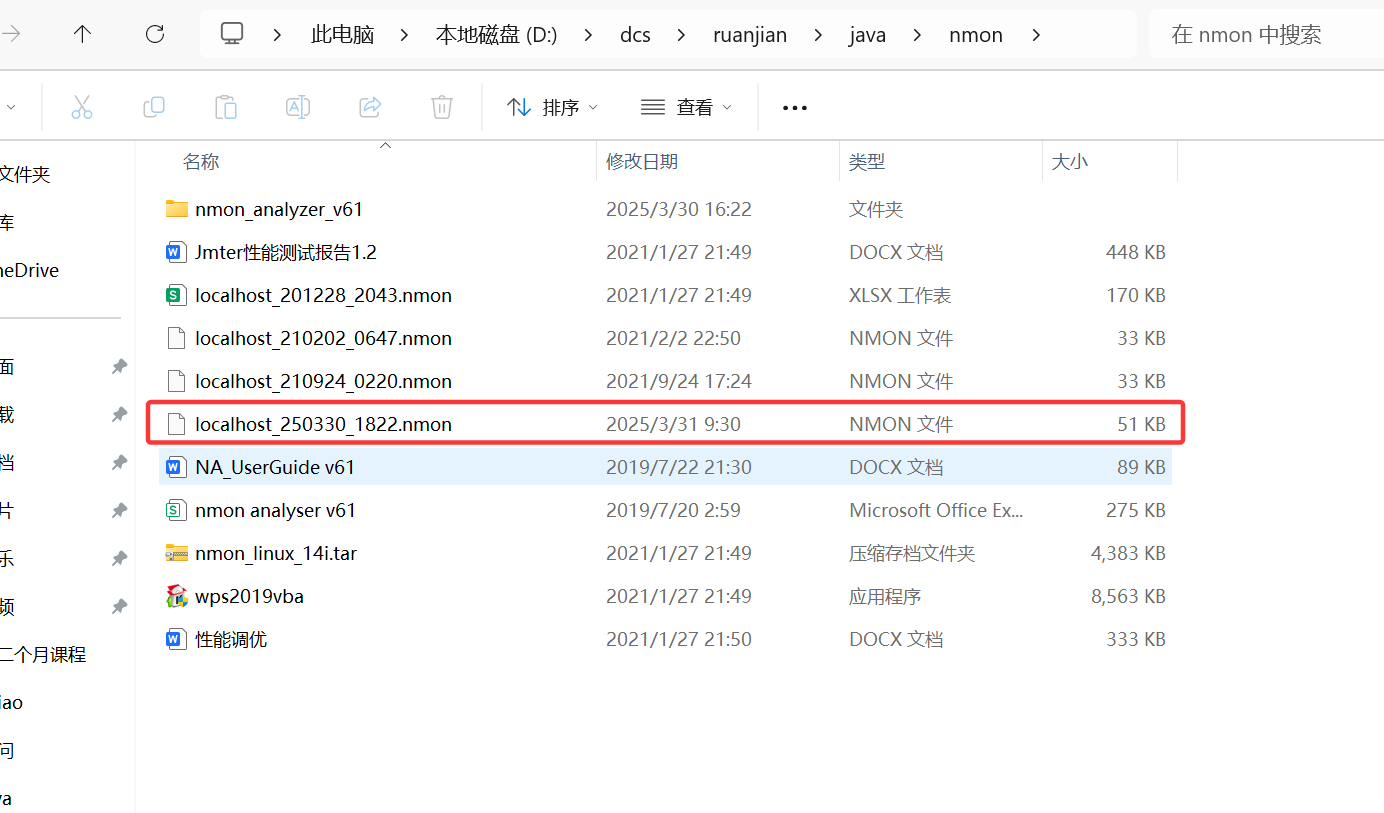Image resolution: width=1384 pixels, height=813 pixels.
Task: Click file icon of localhost_250330_1822.nmon
Action: pos(177,424)
